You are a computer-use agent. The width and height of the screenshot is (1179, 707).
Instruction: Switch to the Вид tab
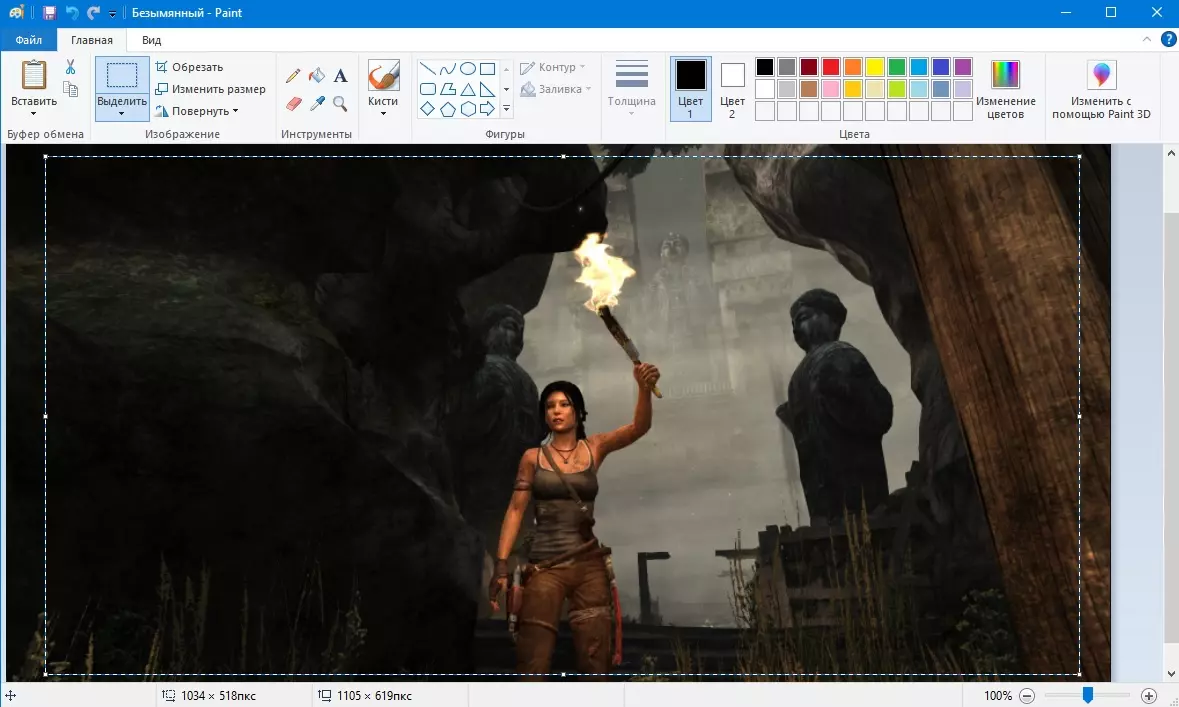(x=151, y=40)
